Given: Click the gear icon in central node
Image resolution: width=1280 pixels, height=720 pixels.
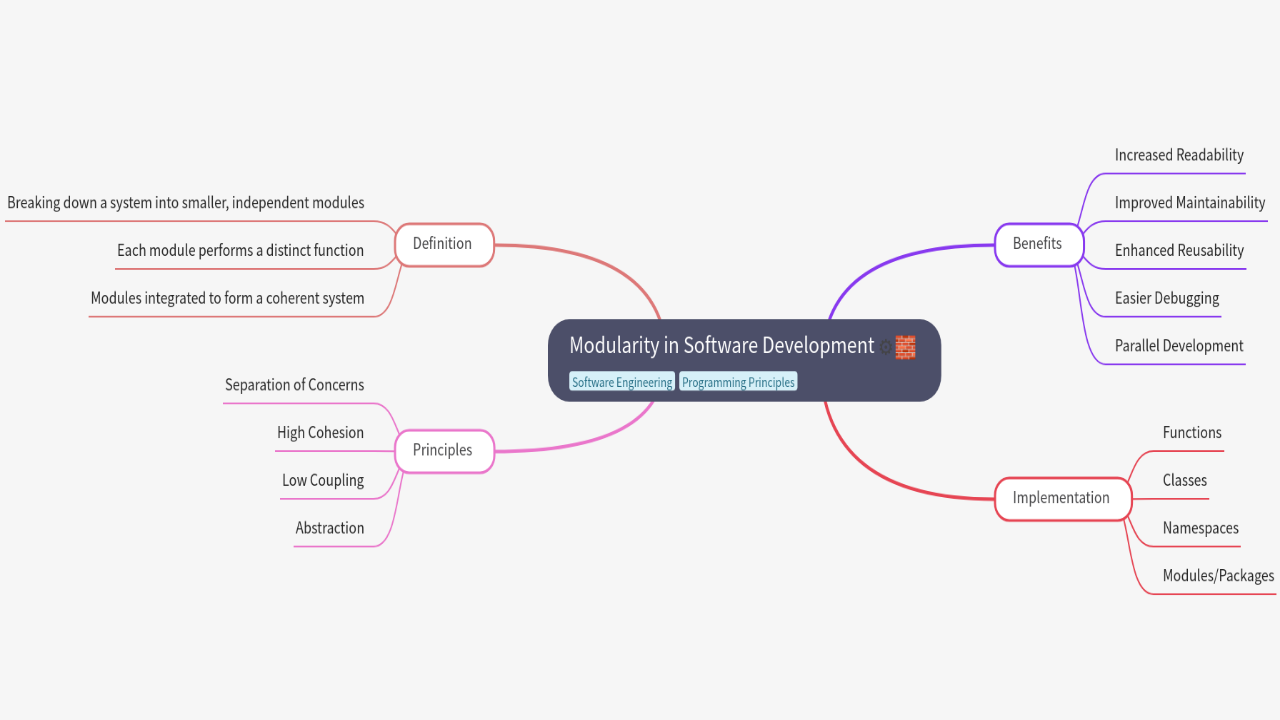Looking at the screenshot, I should coord(885,347).
